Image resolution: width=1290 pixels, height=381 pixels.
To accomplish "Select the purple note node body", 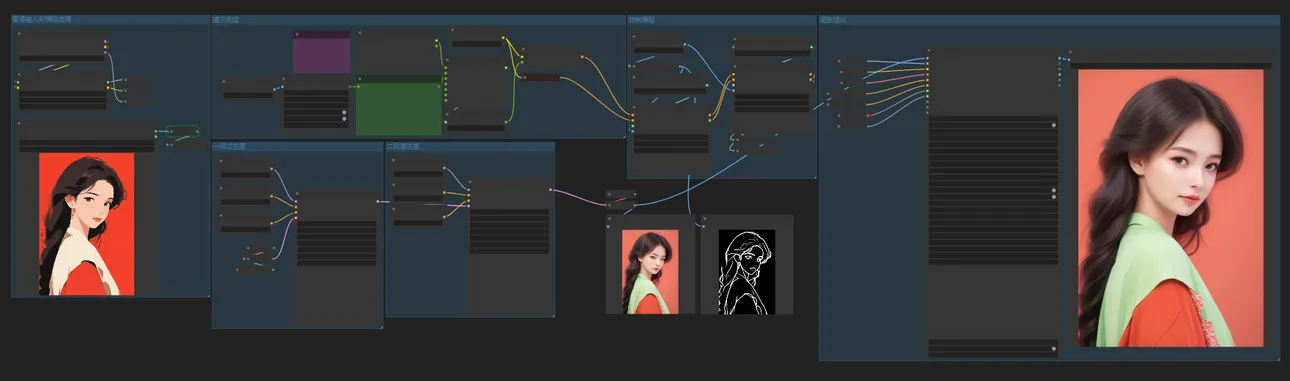I will (322, 56).
